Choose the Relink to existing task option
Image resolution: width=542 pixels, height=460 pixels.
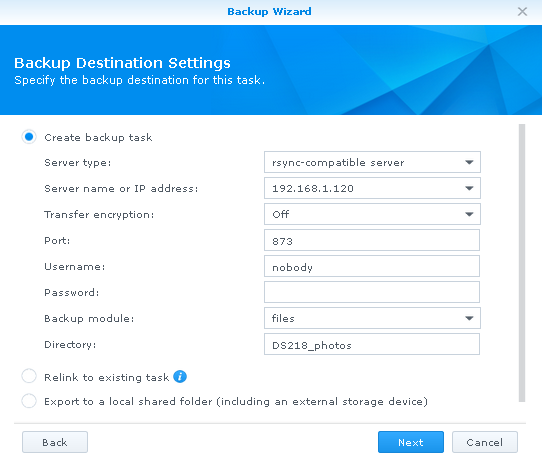29,376
